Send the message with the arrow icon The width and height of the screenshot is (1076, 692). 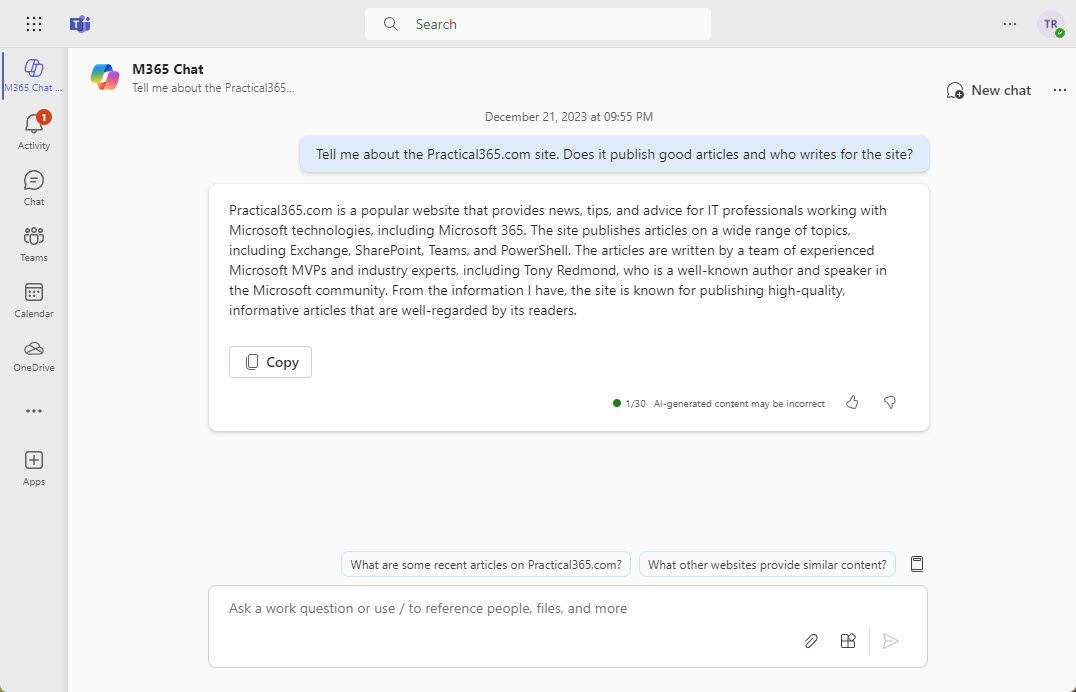pos(890,640)
